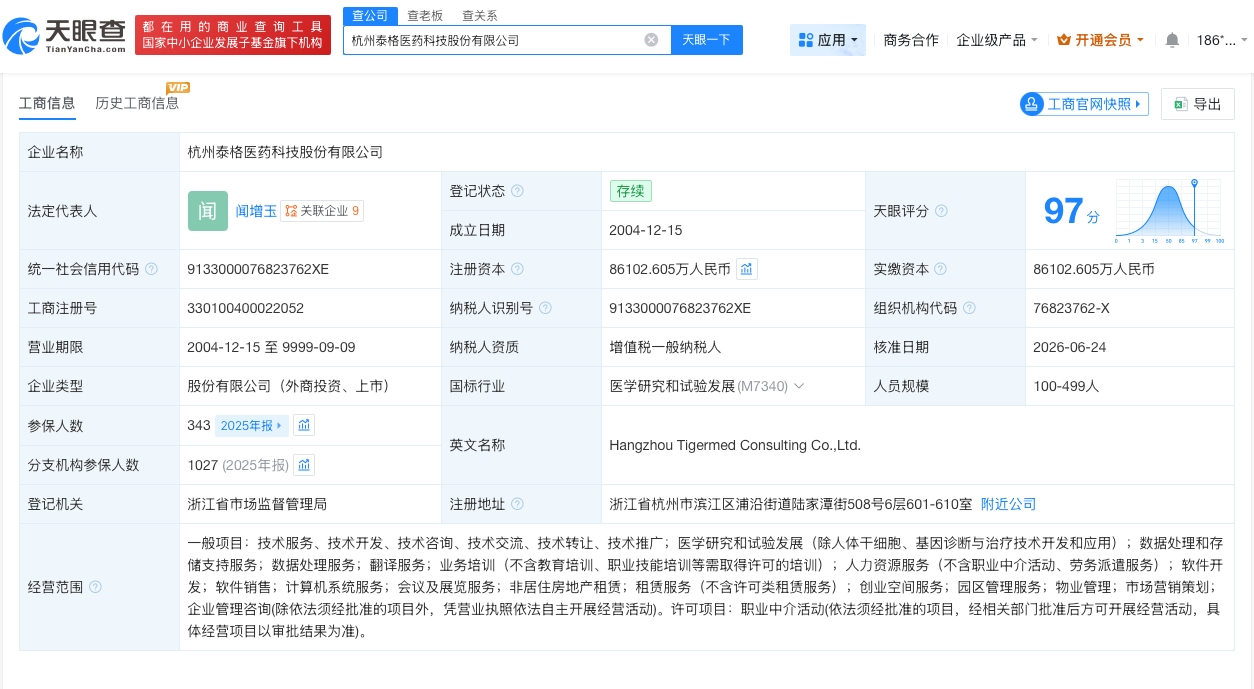The width and height of the screenshot is (1254, 689).
Task: Click the 闻 avatar of legal representative
Action: pos(207,211)
